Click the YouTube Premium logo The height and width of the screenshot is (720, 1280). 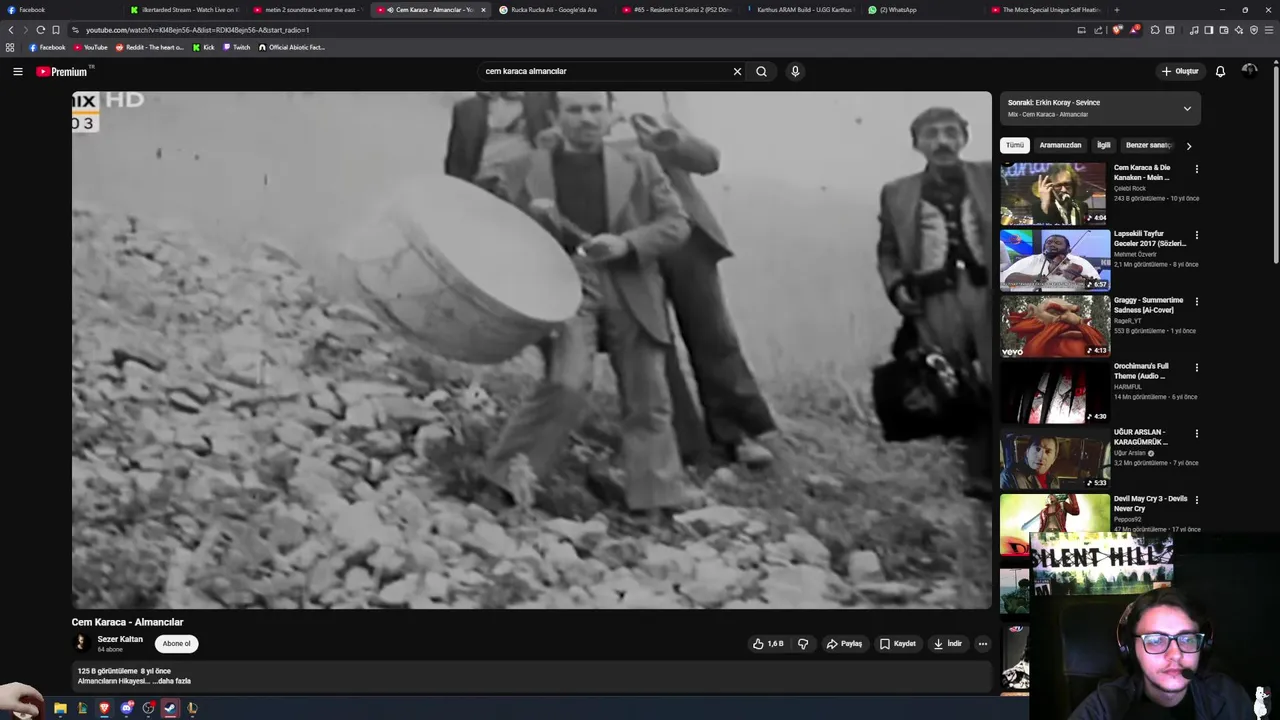[64, 71]
